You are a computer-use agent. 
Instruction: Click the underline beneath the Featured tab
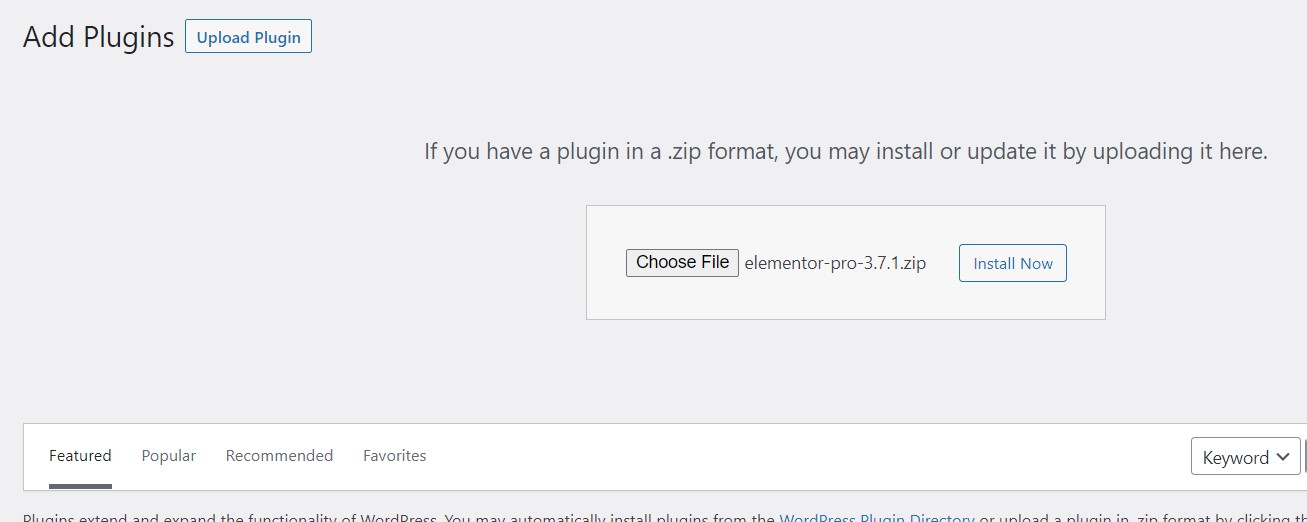(80, 486)
